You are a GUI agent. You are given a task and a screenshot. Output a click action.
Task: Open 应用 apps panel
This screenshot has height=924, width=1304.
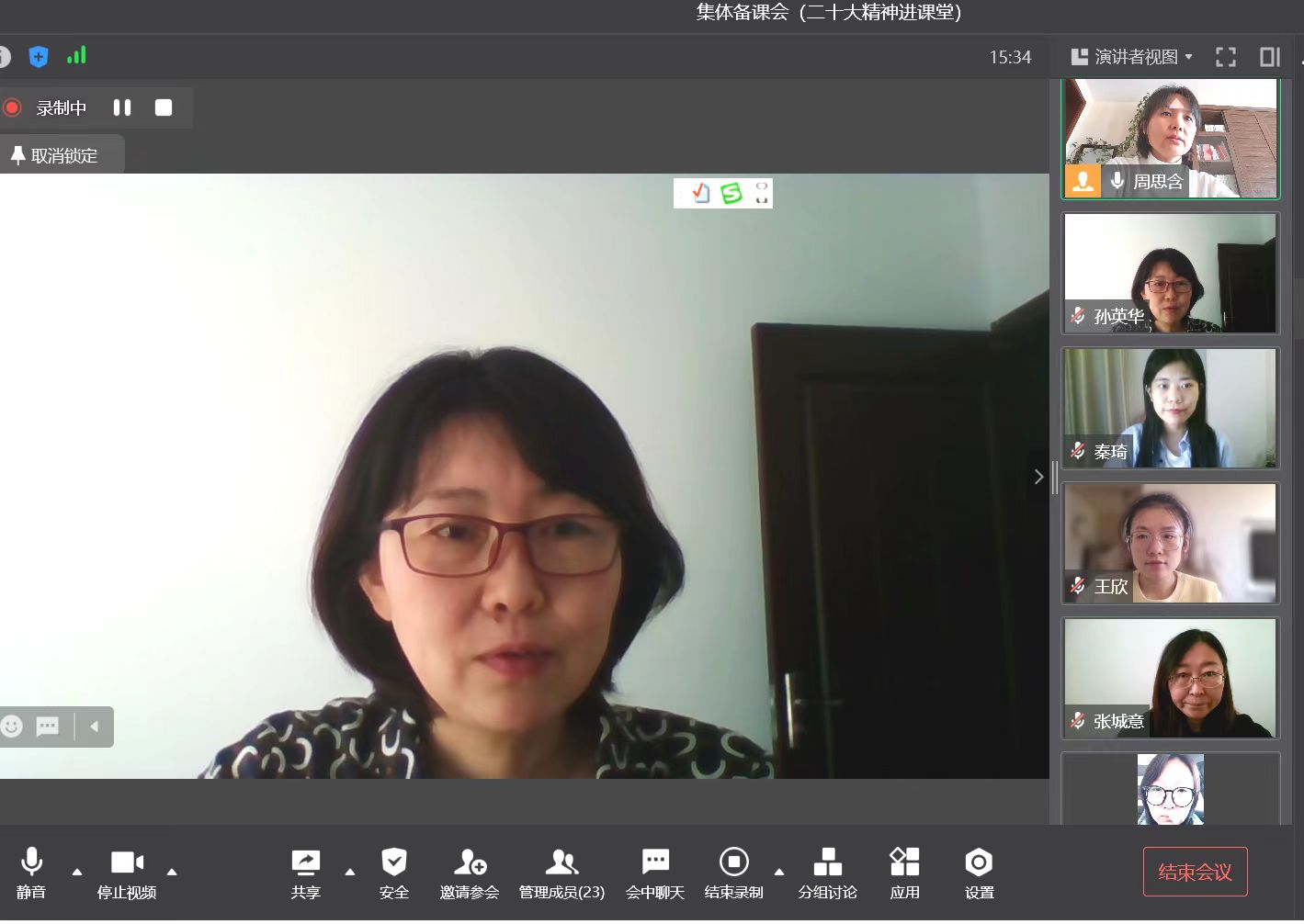click(905, 873)
